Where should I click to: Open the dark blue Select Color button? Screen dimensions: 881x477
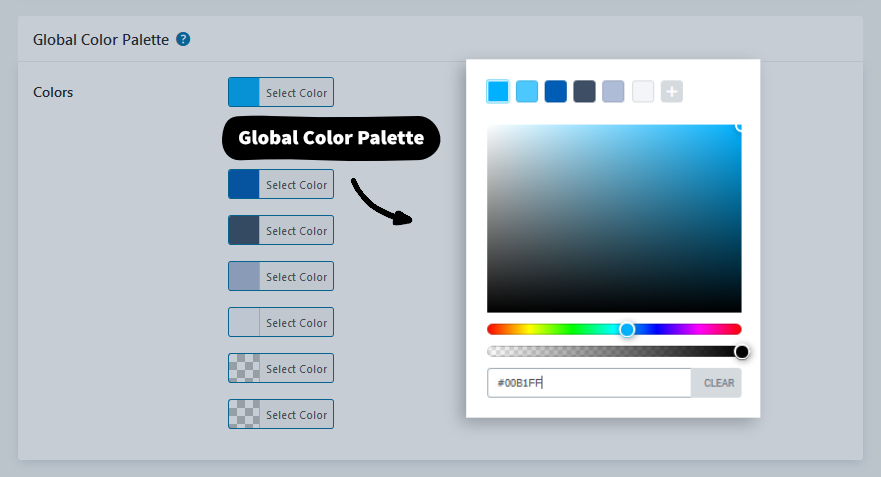point(281,185)
